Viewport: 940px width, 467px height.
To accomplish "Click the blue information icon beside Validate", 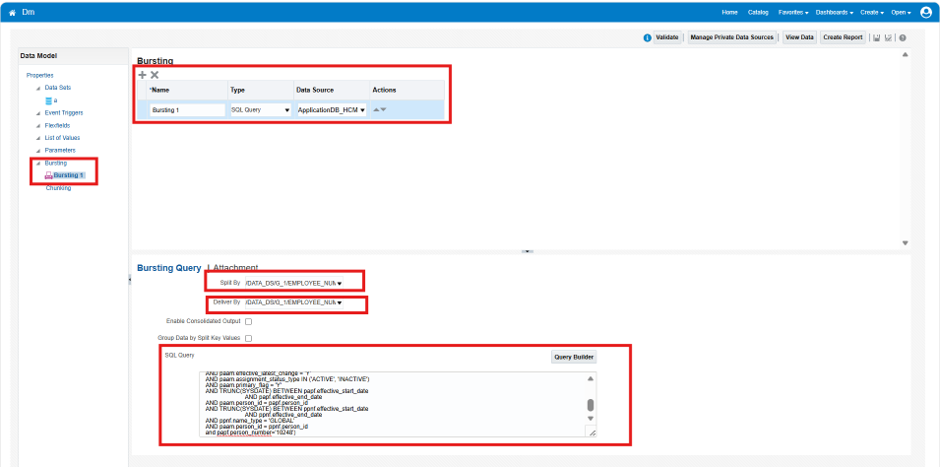I will coord(647,38).
